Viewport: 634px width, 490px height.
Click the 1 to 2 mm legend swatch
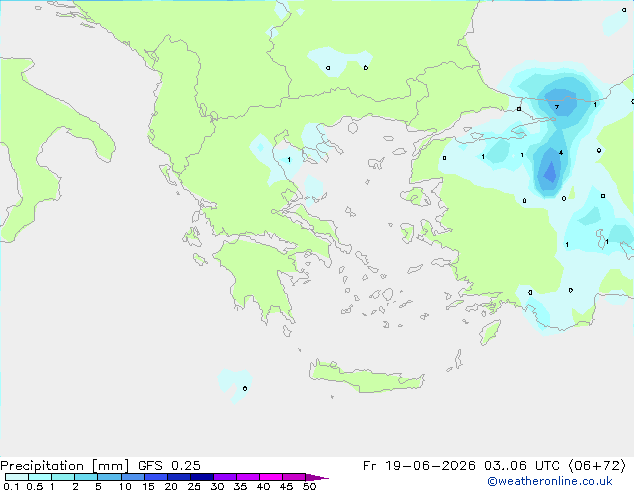point(63,477)
